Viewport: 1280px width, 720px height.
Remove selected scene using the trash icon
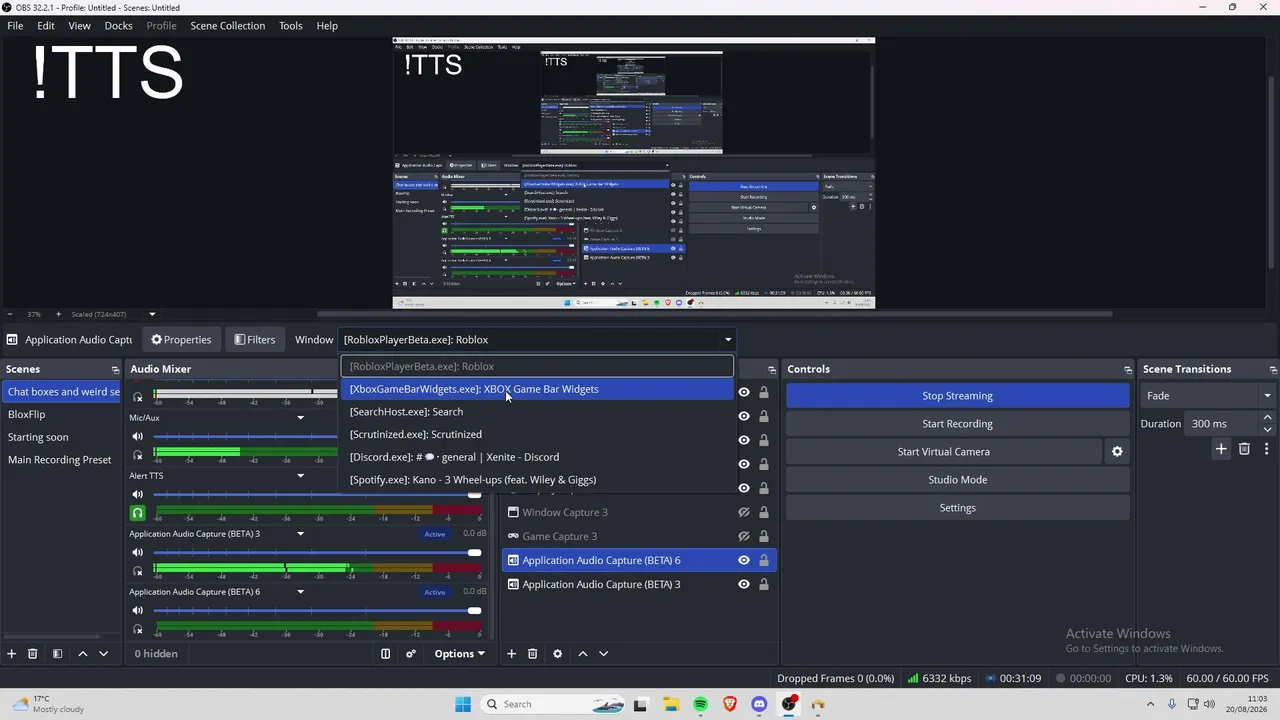click(32, 654)
